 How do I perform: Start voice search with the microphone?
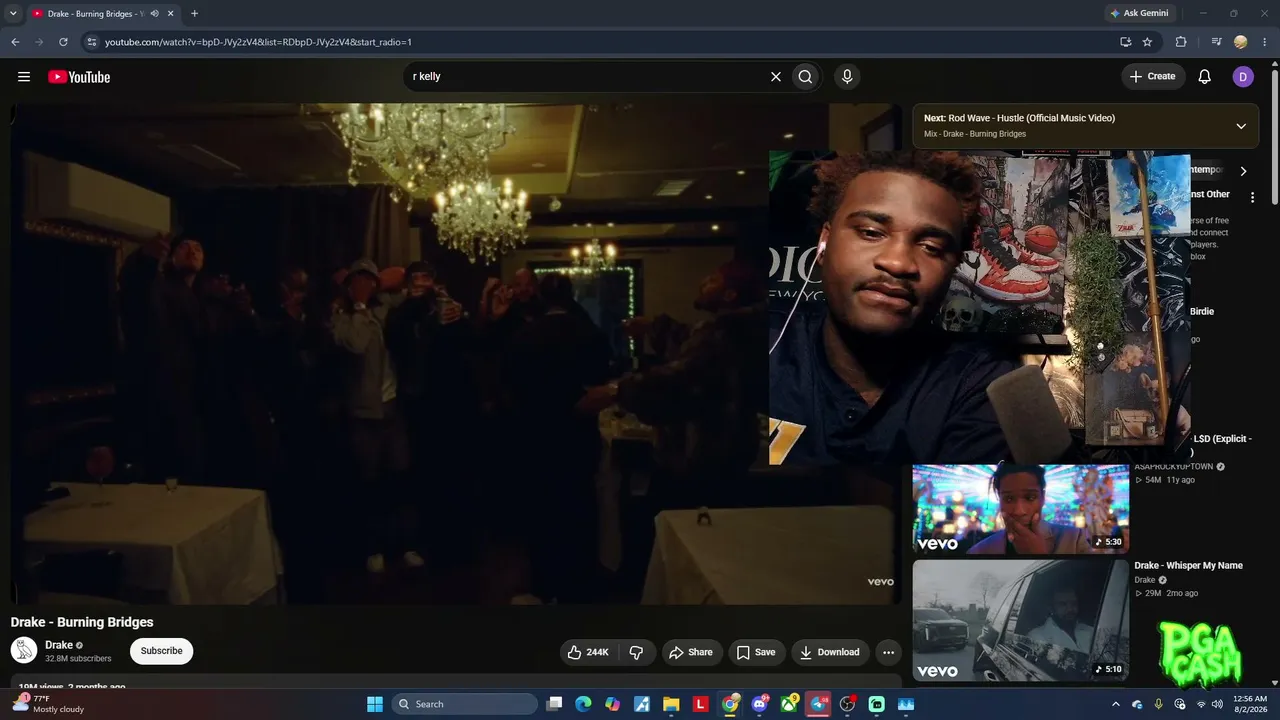(847, 77)
